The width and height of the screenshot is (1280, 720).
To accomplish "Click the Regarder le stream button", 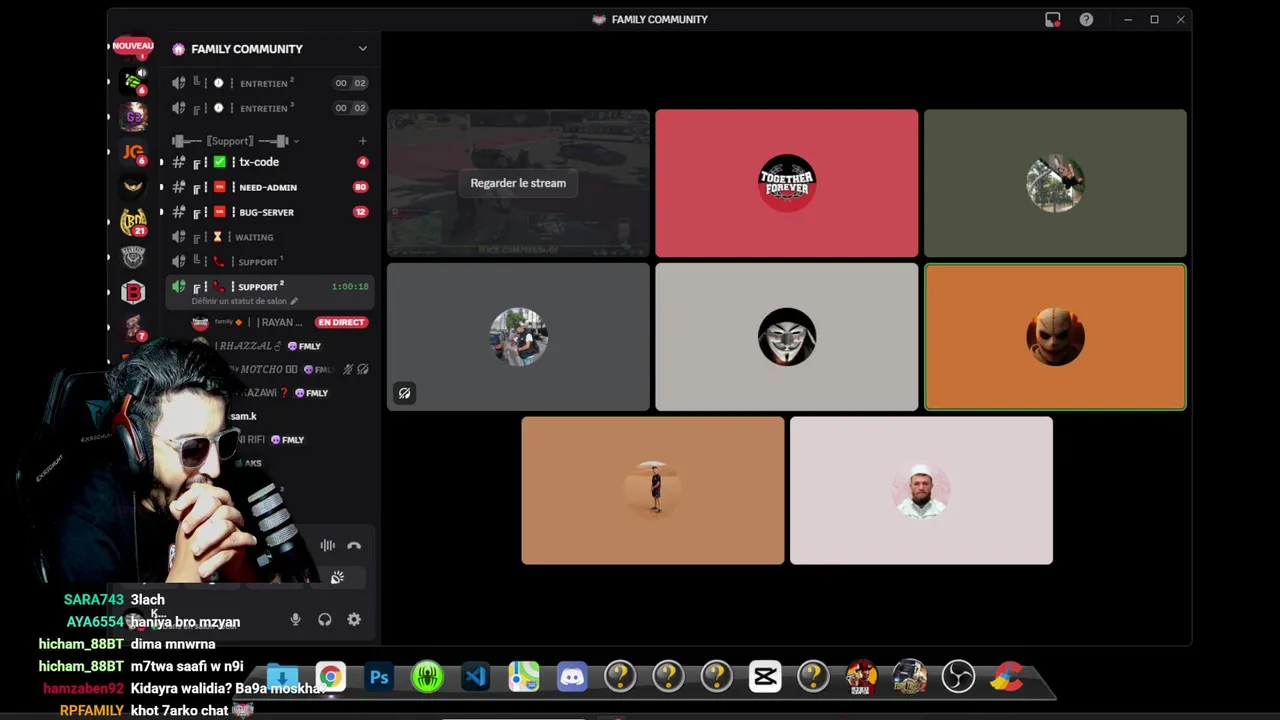I will coord(518,183).
